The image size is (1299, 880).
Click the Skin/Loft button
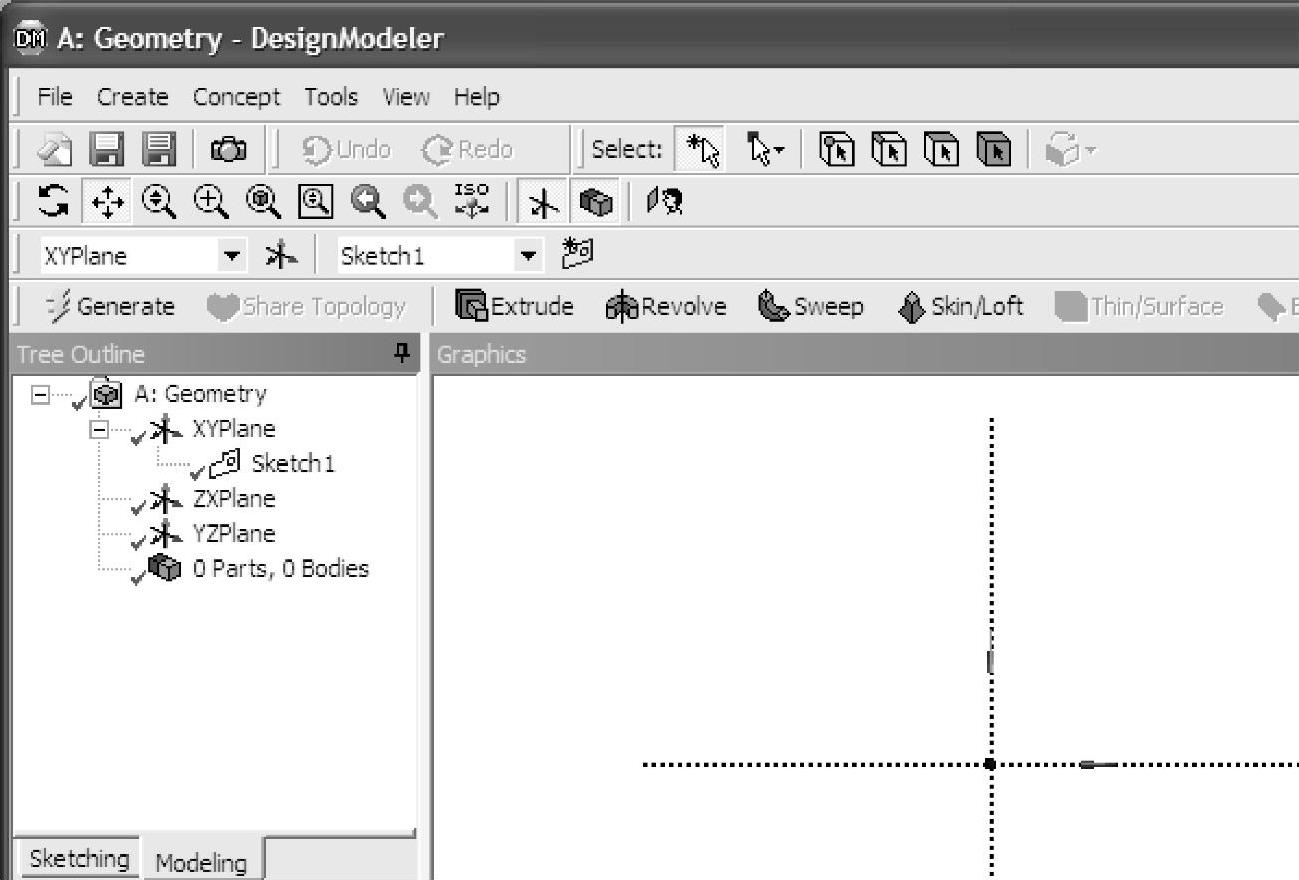tap(961, 306)
